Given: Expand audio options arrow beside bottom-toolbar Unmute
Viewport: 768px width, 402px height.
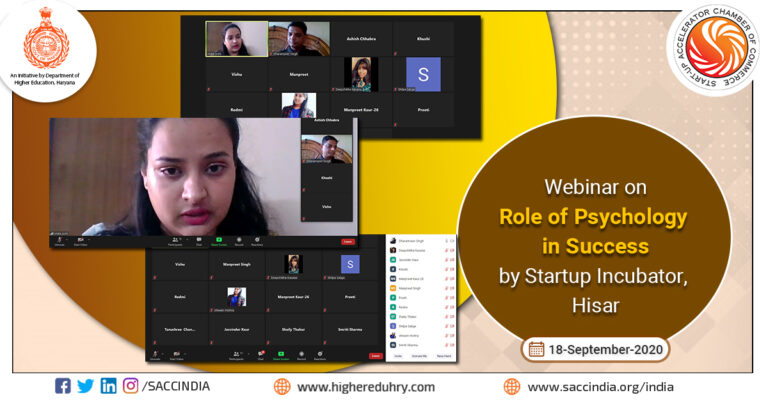Looking at the screenshot, I should click(x=163, y=354).
